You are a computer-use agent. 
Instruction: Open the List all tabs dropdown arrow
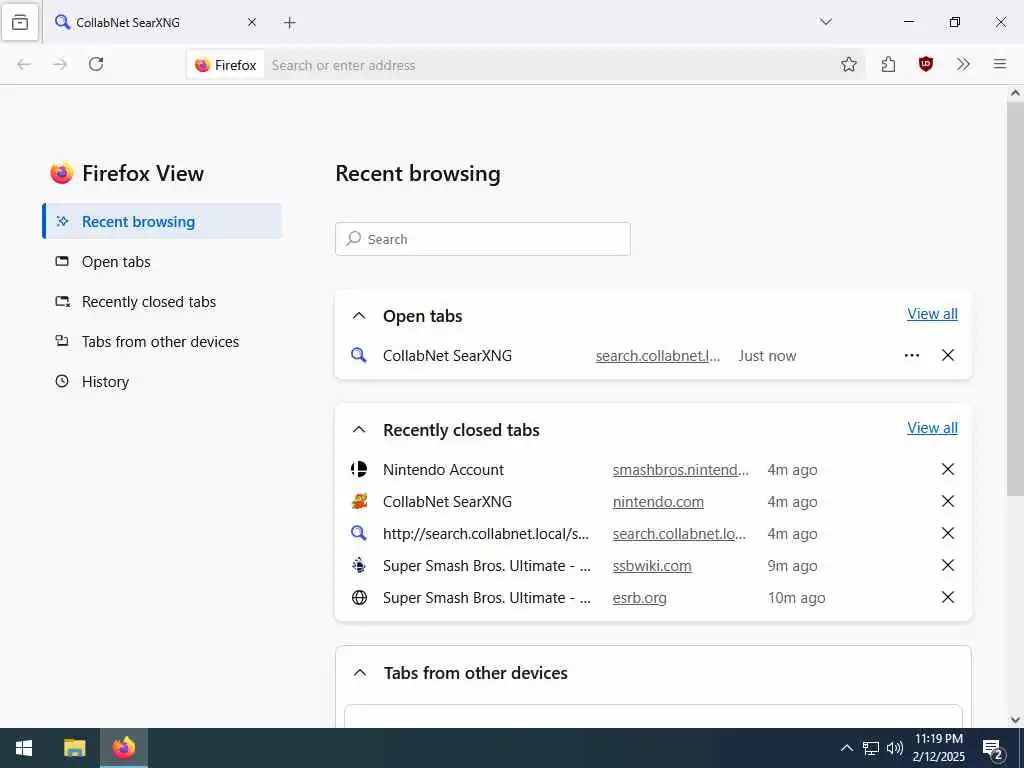(x=825, y=22)
